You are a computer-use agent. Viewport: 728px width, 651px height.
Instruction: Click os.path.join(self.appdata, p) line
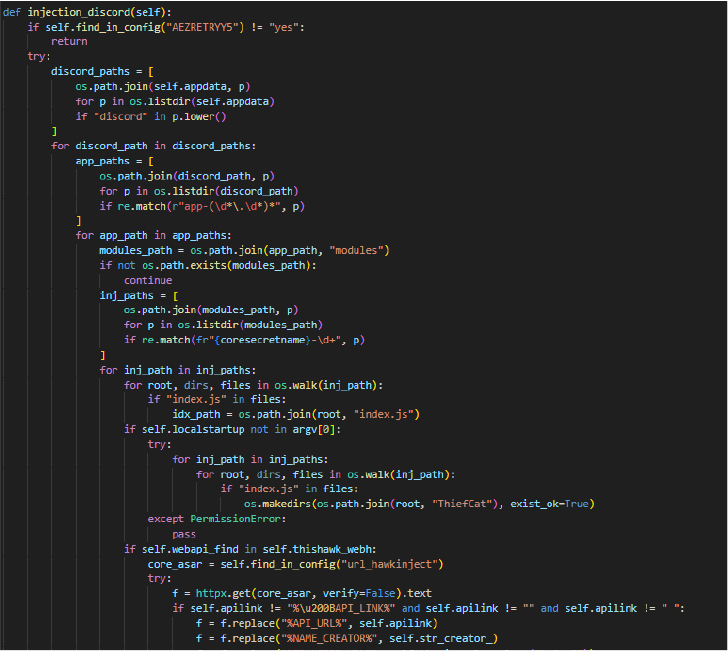click(x=163, y=87)
